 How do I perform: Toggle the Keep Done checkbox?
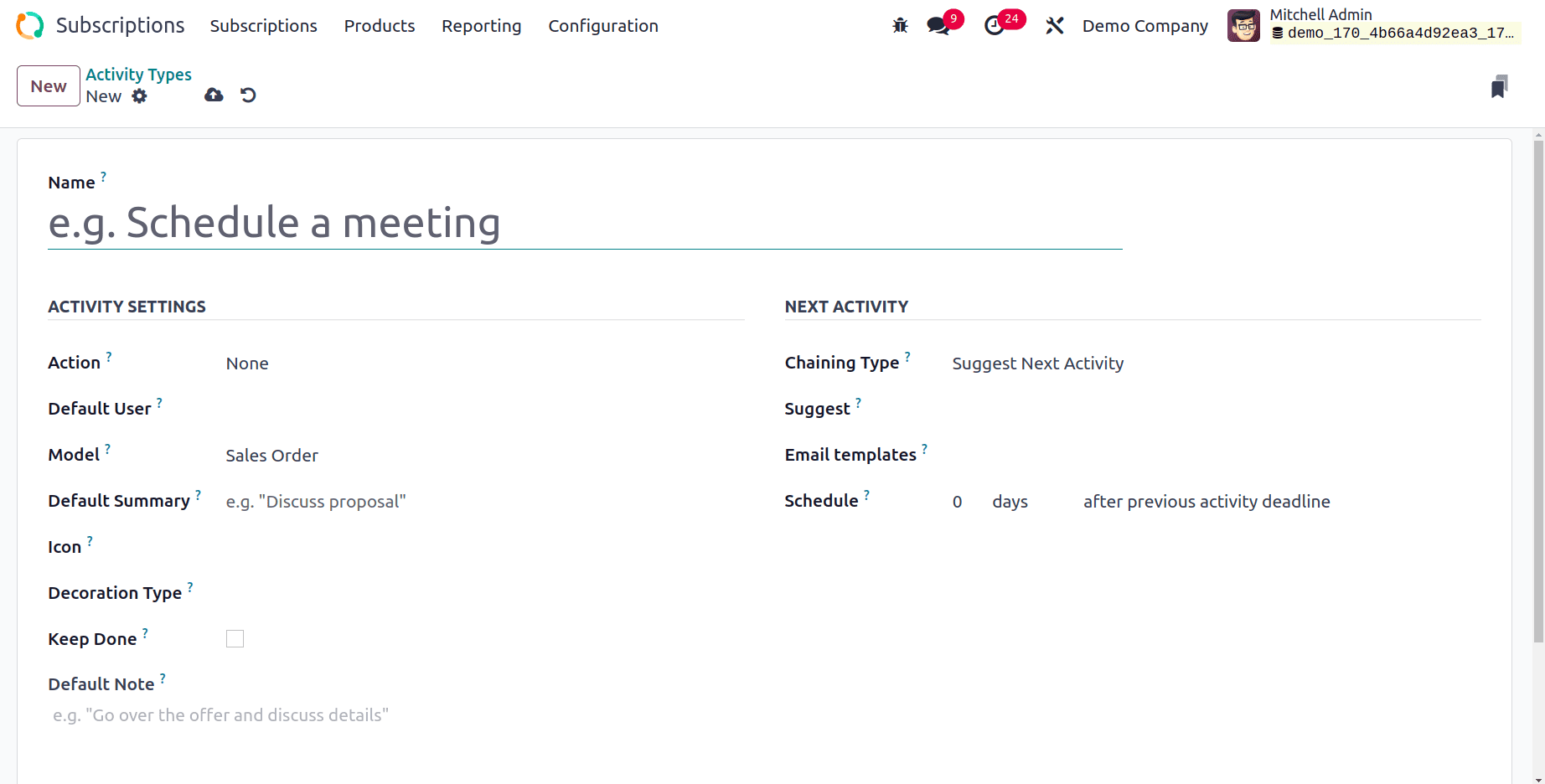[235, 639]
